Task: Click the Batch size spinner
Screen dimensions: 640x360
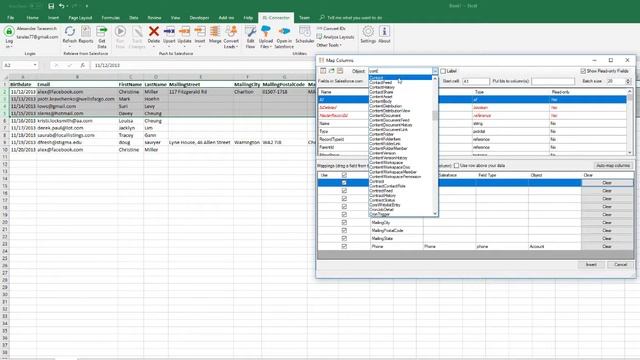Action: tap(628, 81)
